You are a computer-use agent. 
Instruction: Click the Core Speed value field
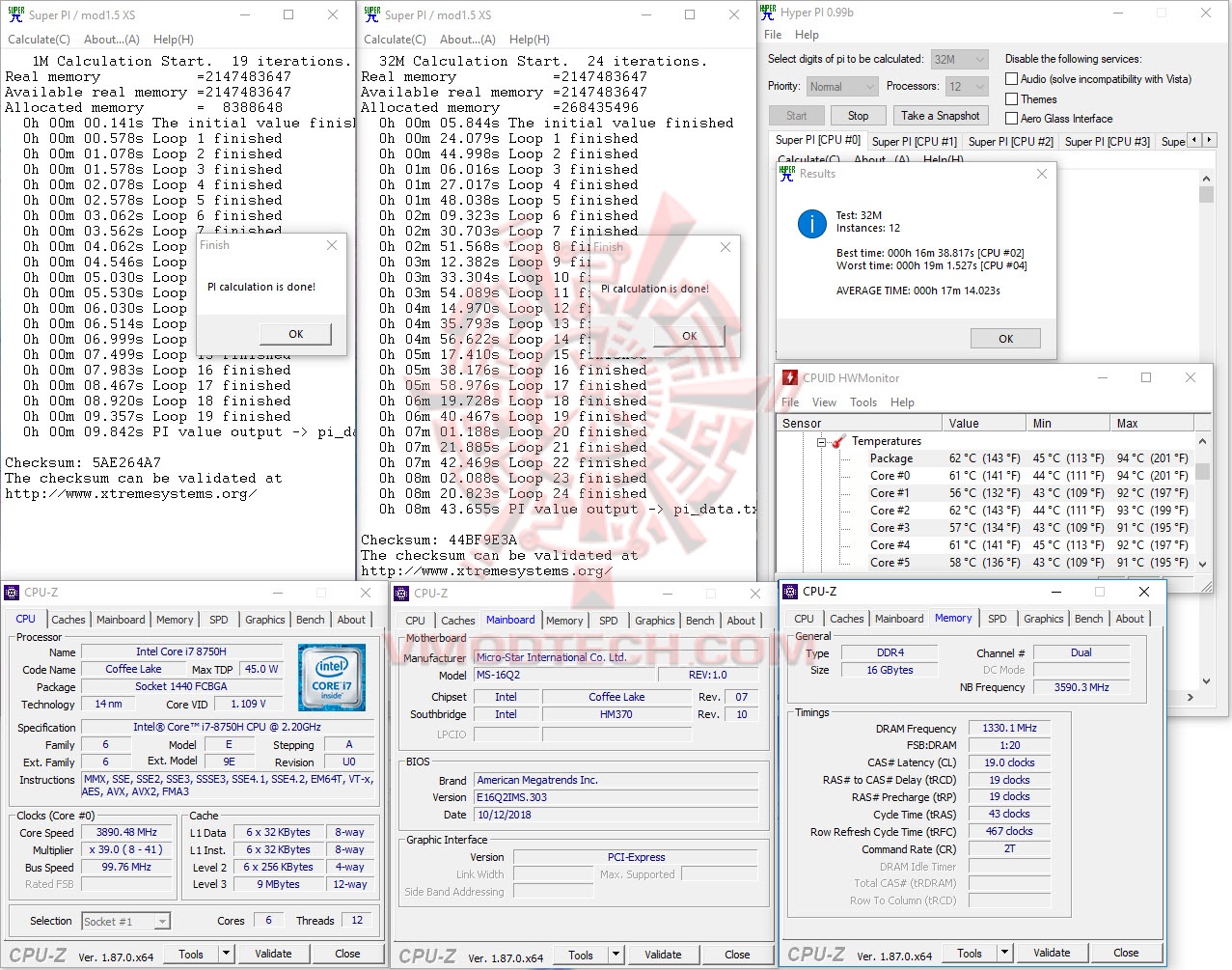tap(126, 832)
